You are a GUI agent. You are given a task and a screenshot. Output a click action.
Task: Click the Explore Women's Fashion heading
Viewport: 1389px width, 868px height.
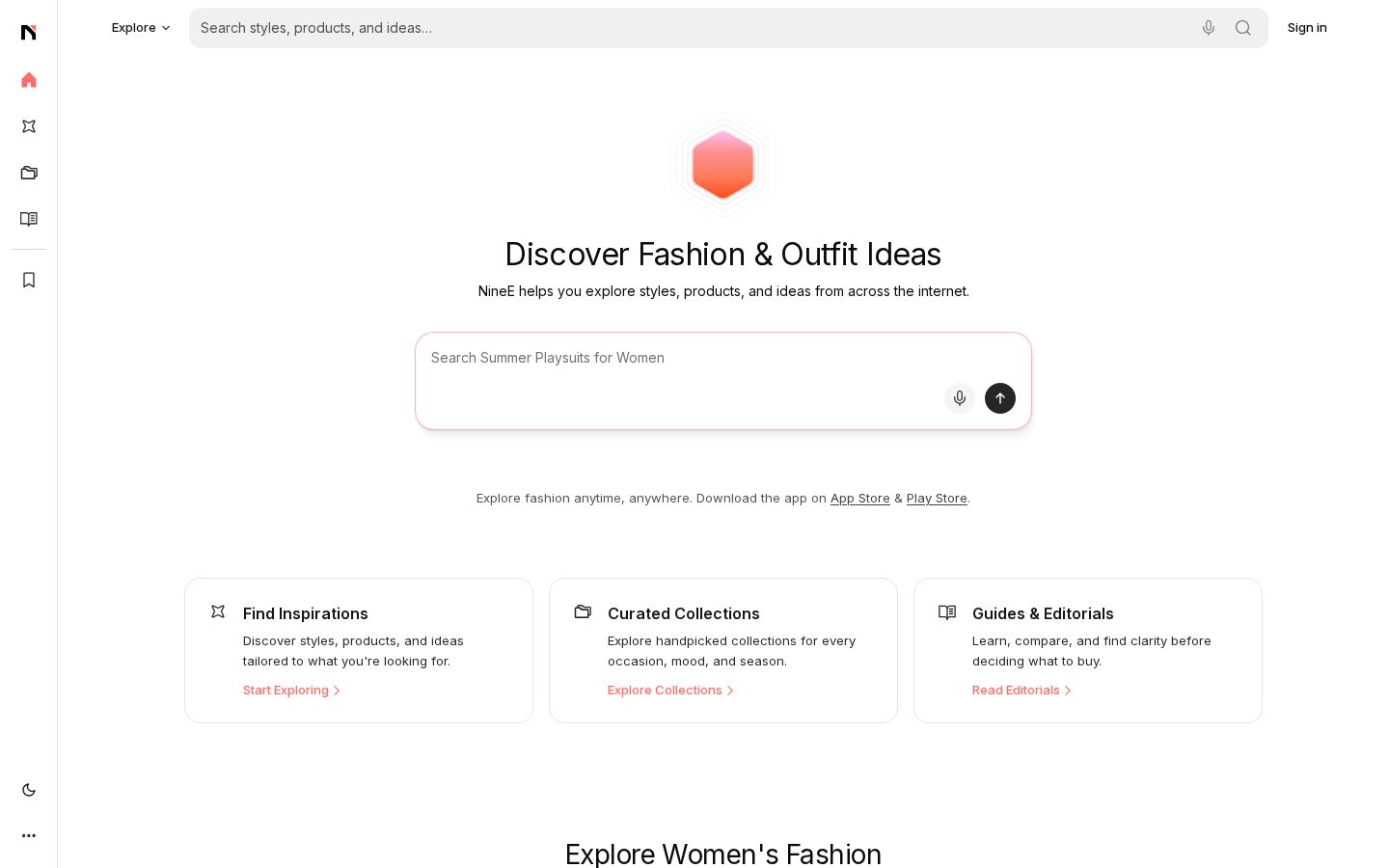click(723, 854)
